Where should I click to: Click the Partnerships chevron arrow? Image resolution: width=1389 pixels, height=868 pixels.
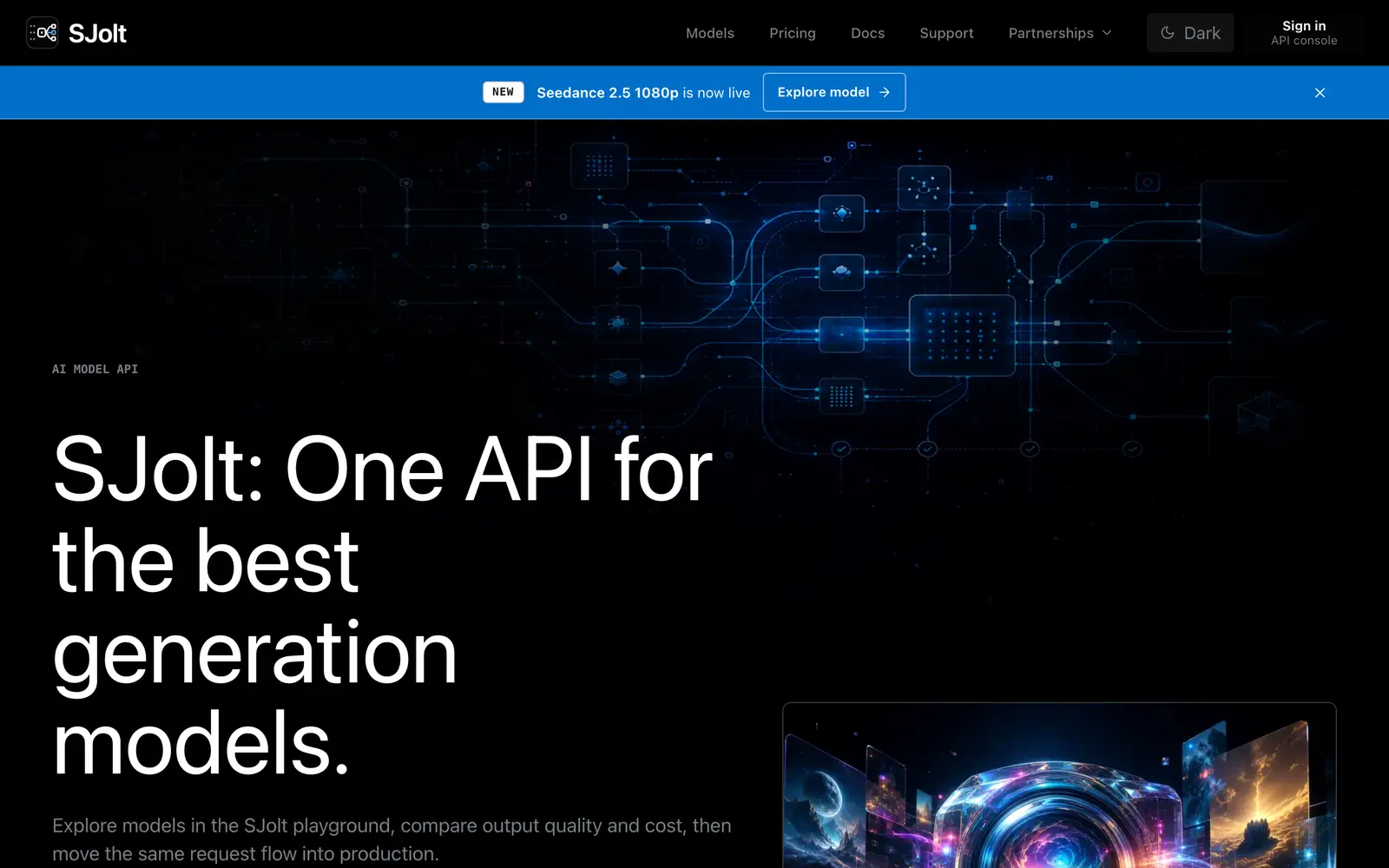point(1107,33)
